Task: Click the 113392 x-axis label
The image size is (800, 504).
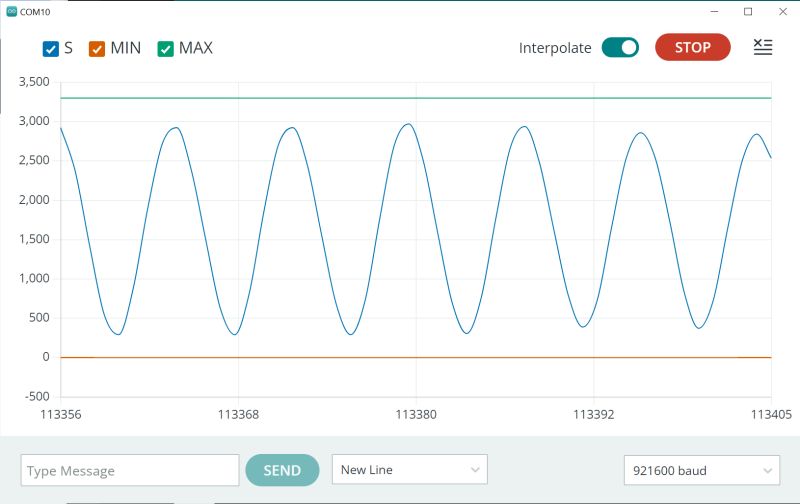Action: click(x=593, y=414)
